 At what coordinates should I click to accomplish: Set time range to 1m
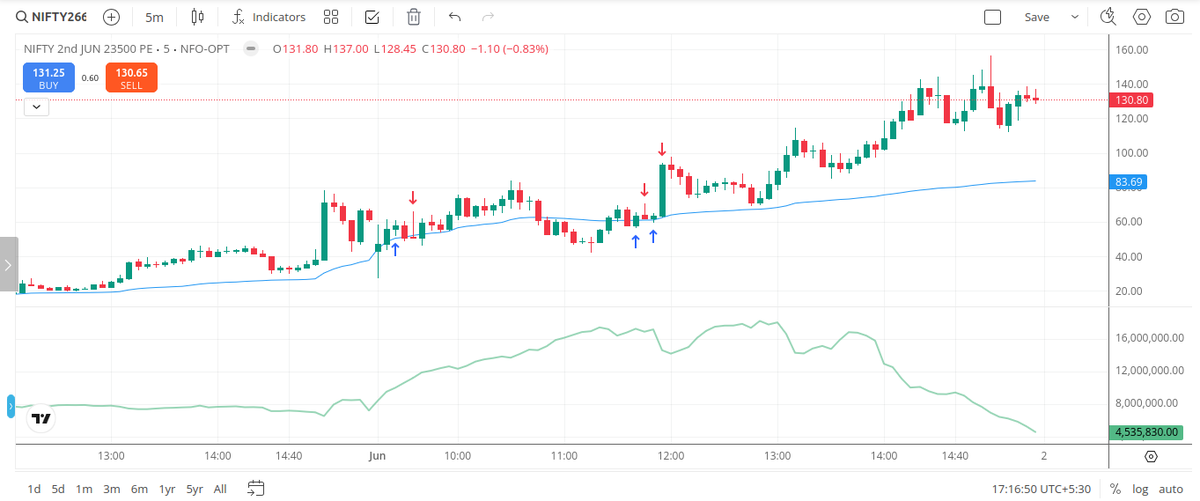pyautogui.click(x=84, y=489)
